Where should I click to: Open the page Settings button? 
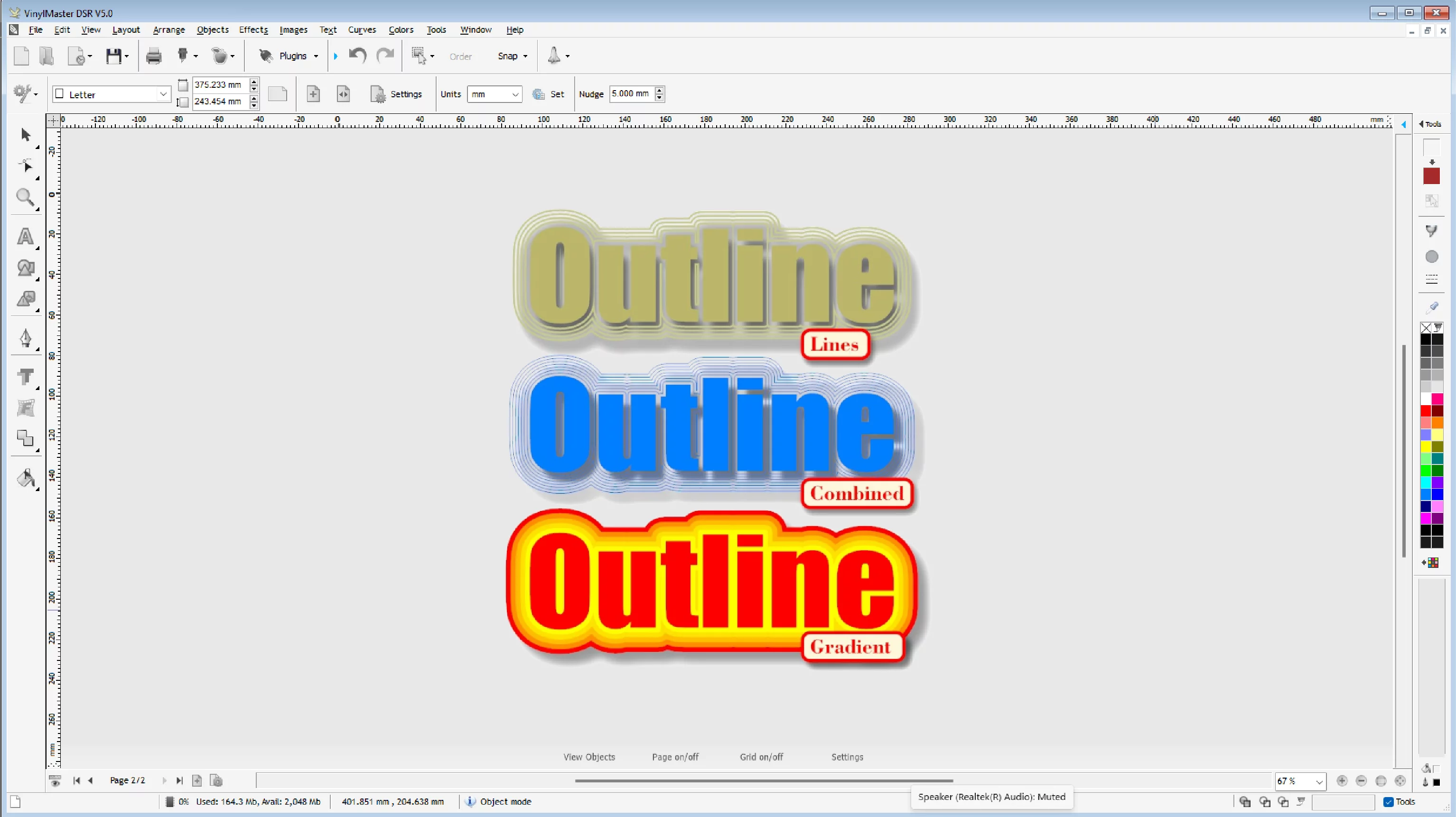click(x=396, y=94)
